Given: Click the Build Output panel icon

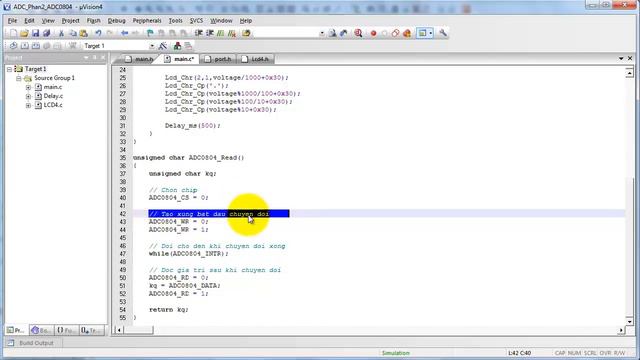Looking at the screenshot, I should (11, 343).
